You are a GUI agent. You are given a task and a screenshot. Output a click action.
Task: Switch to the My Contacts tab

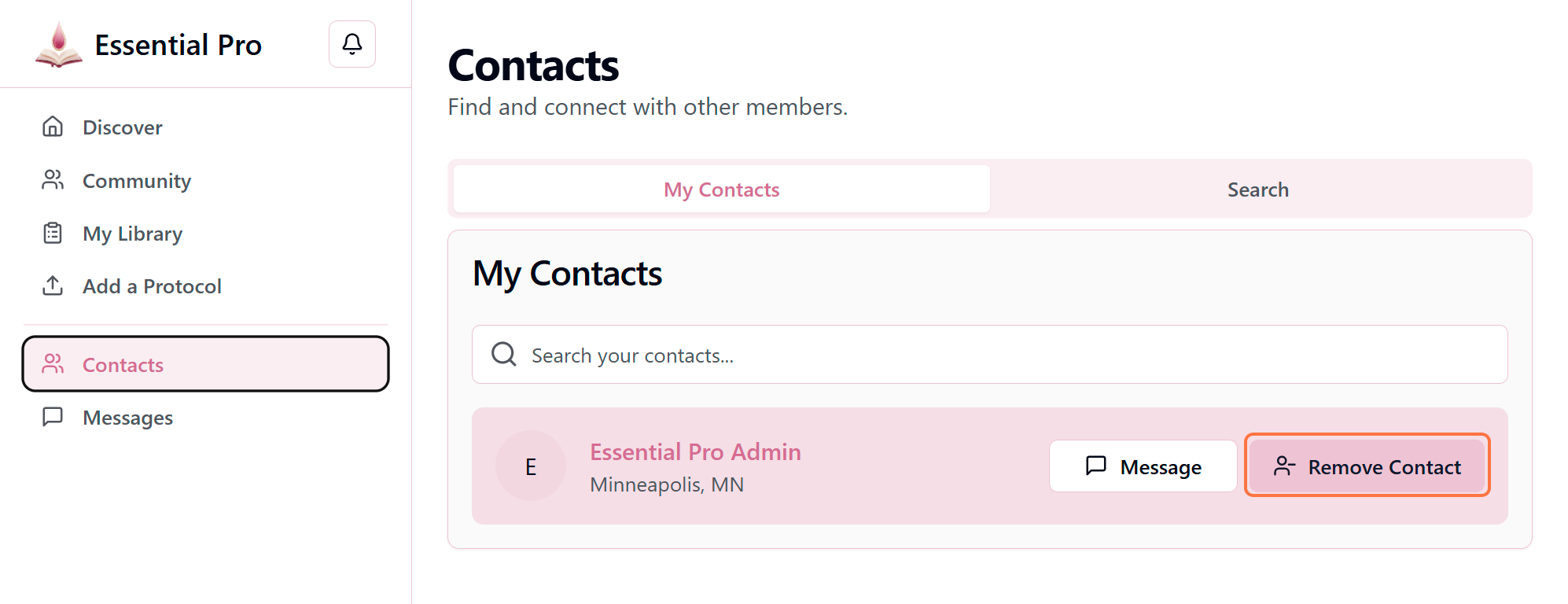click(721, 190)
